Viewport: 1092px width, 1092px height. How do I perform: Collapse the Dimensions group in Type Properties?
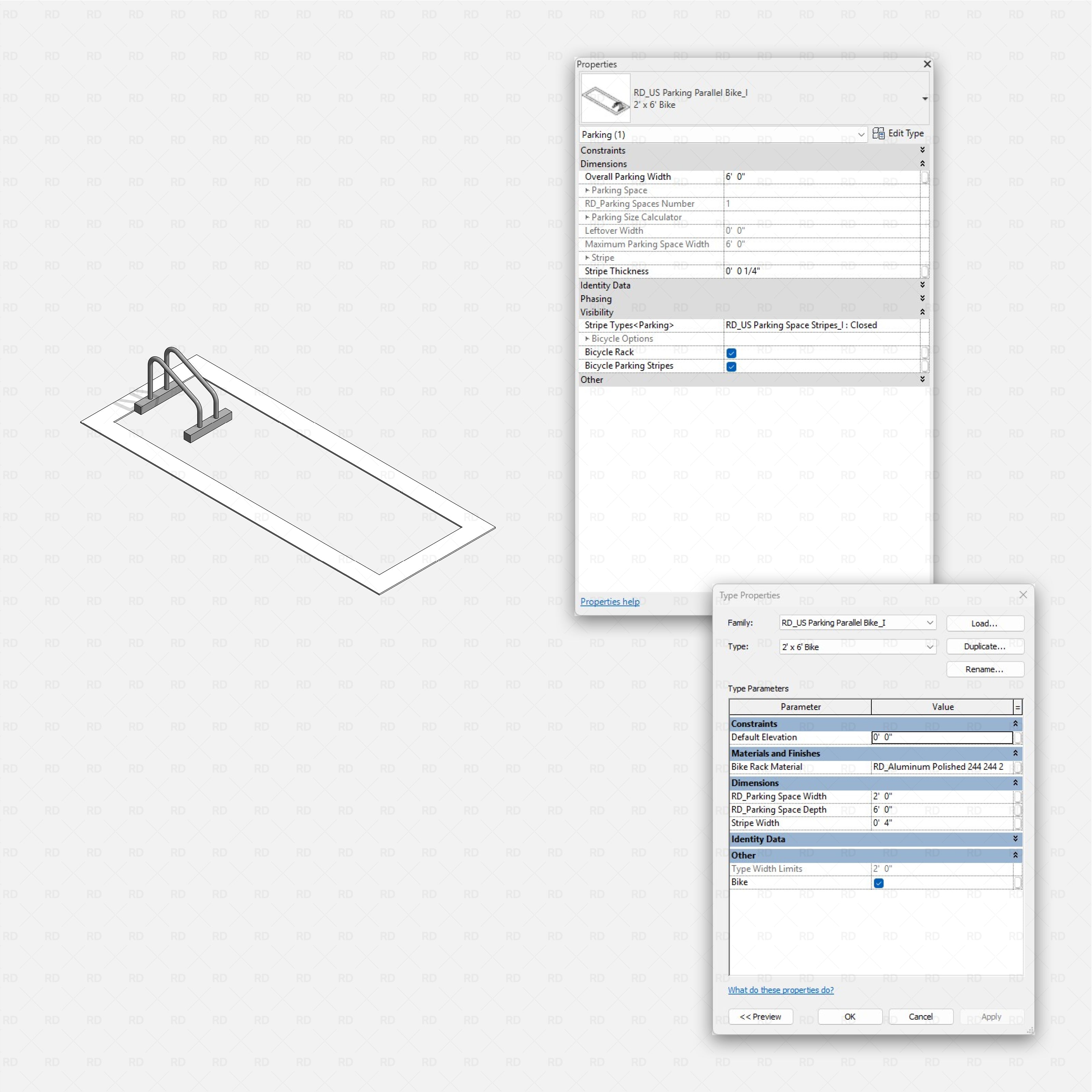pos(1016,783)
